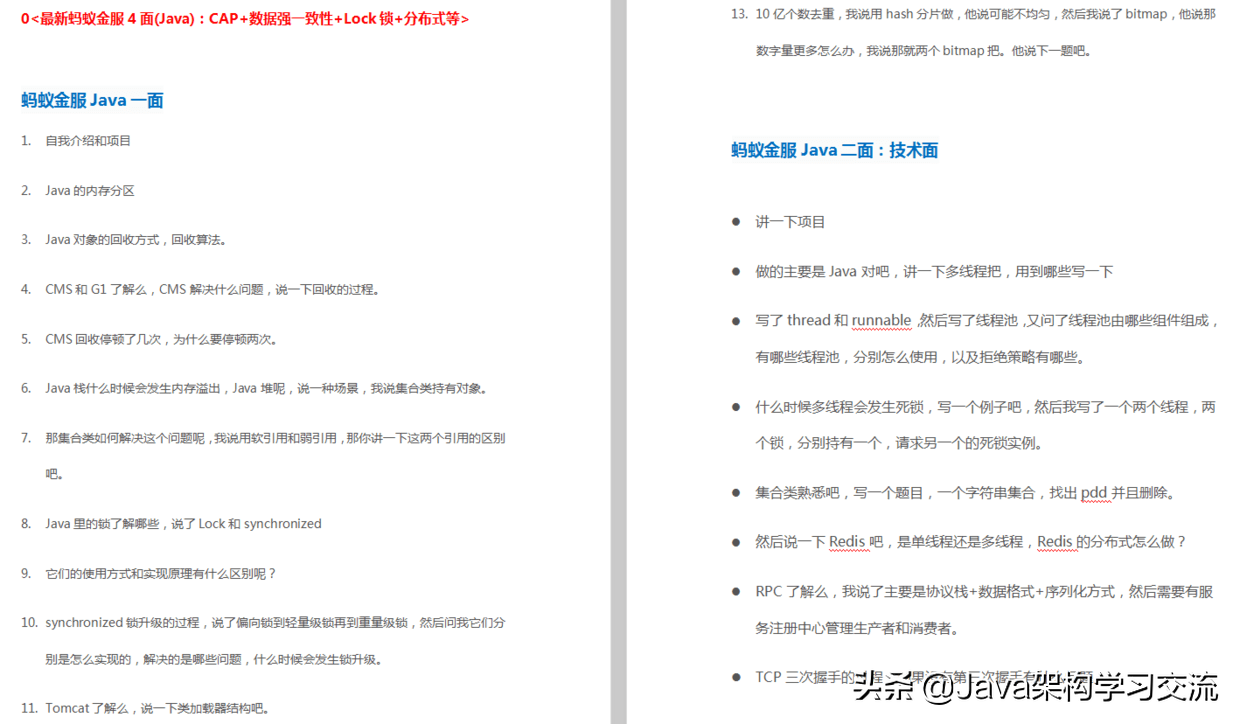1240x724 pixels.
Task: Click bullet 讲一下项目
Action: pos(790,222)
